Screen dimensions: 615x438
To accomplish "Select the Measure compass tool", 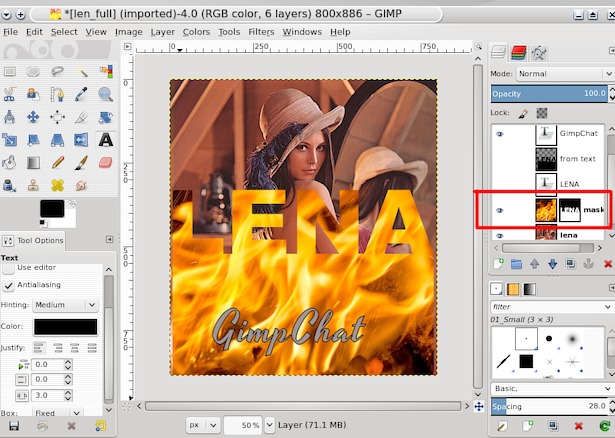I will (9, 117).
